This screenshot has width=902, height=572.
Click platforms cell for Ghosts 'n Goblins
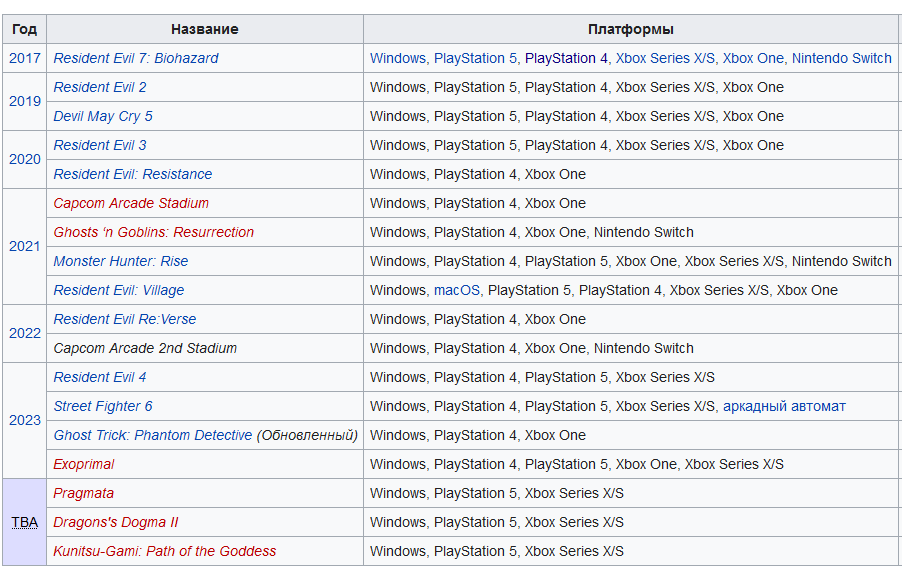[x=630, y=232]
